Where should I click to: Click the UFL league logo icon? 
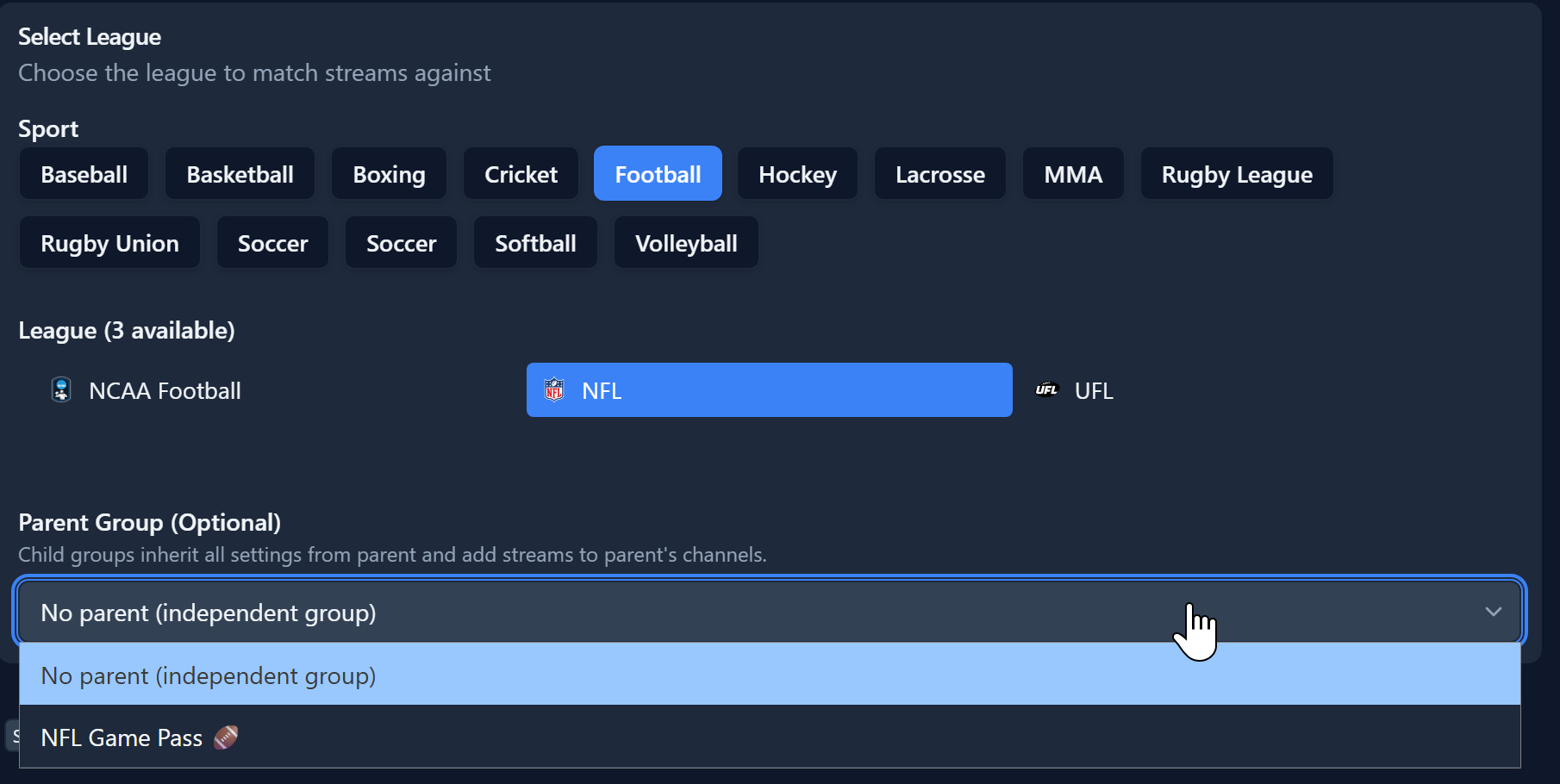(x=1046, y=390)
